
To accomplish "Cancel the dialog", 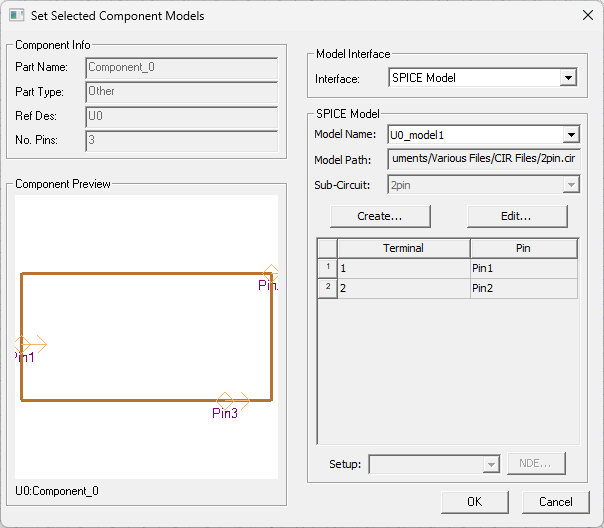I will [x=555, y=502].
